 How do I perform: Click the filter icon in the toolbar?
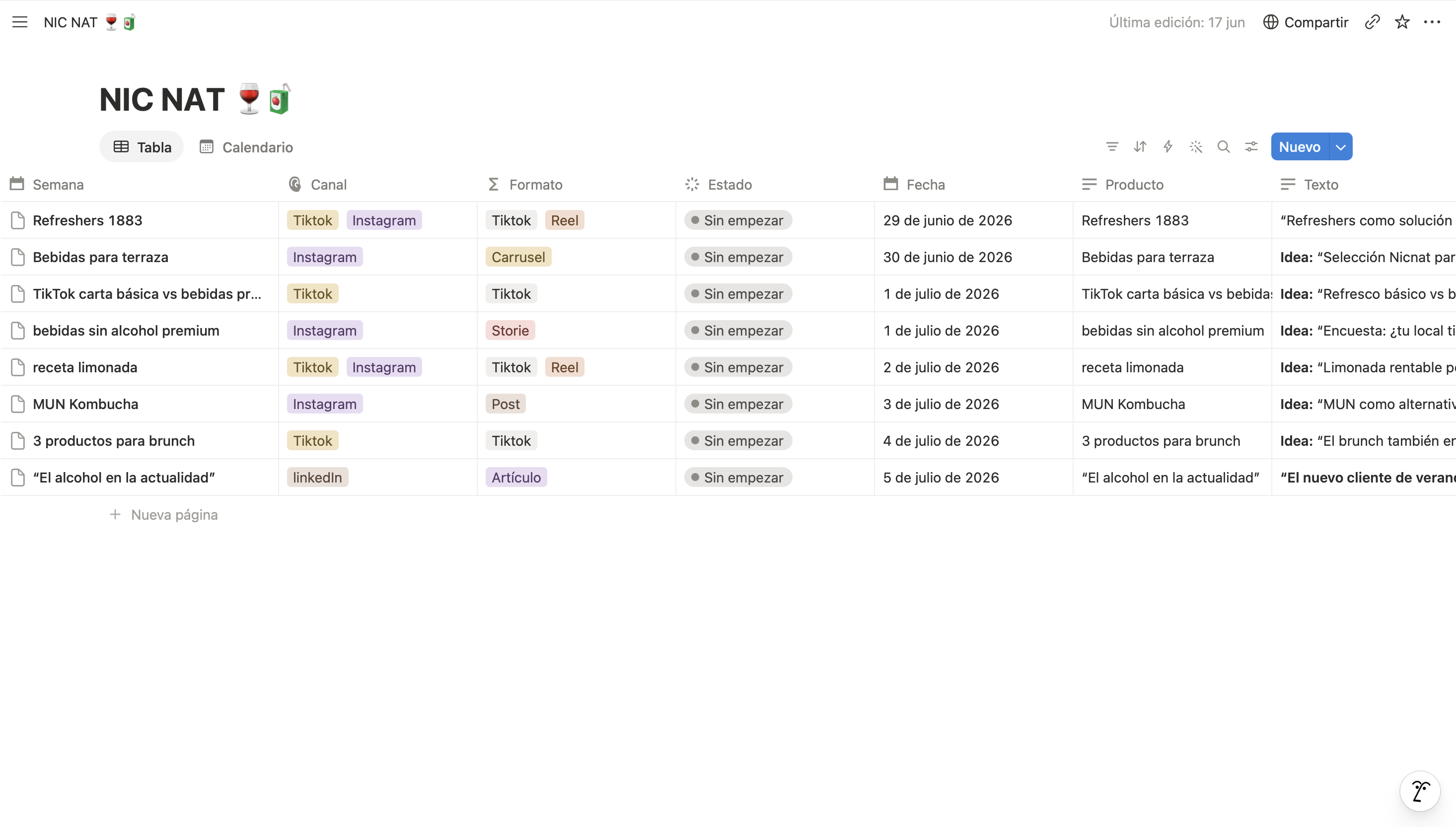[x=1112, y=147]
